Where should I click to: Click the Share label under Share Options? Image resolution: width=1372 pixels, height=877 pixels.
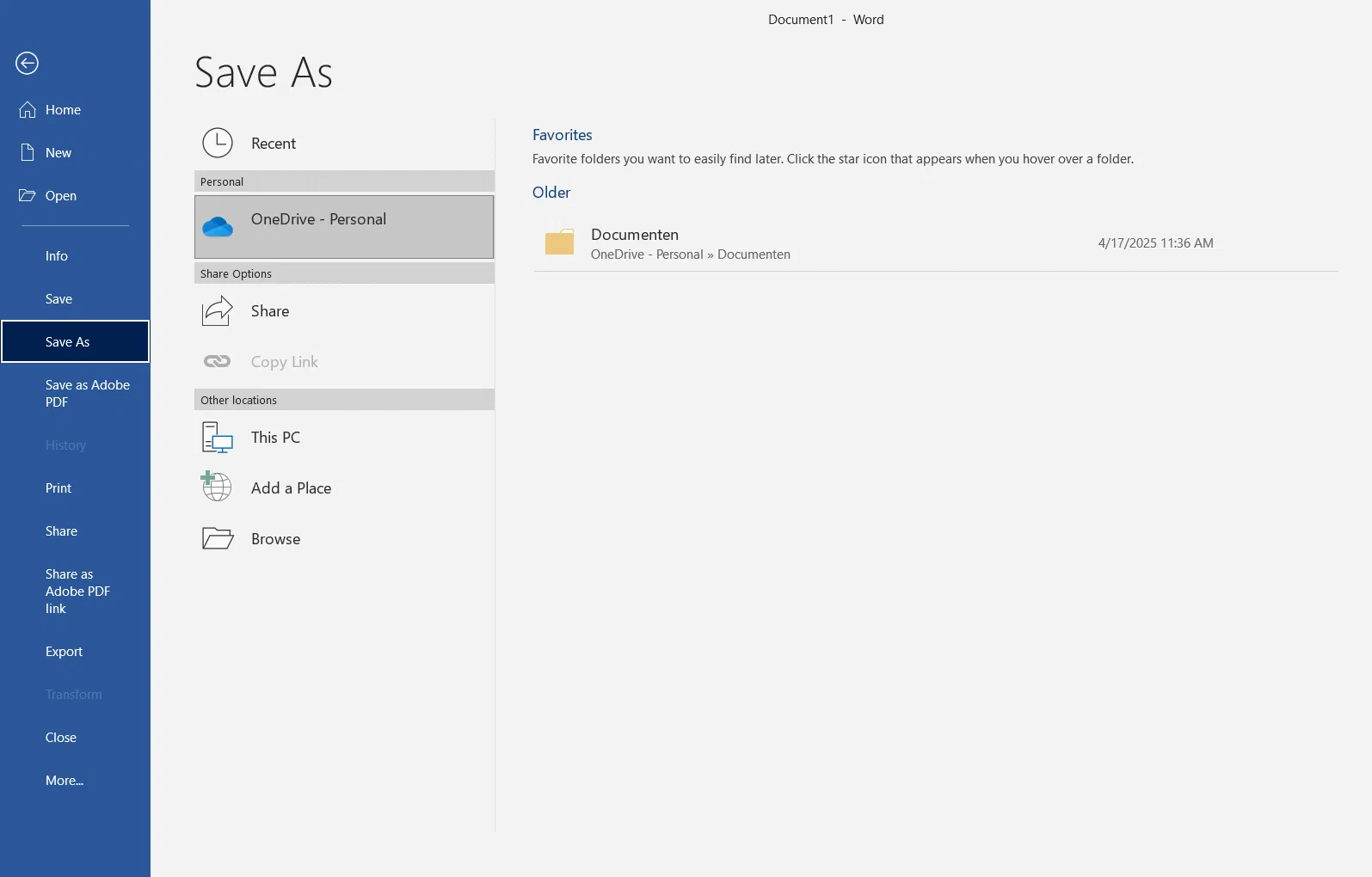pos(270,311)
